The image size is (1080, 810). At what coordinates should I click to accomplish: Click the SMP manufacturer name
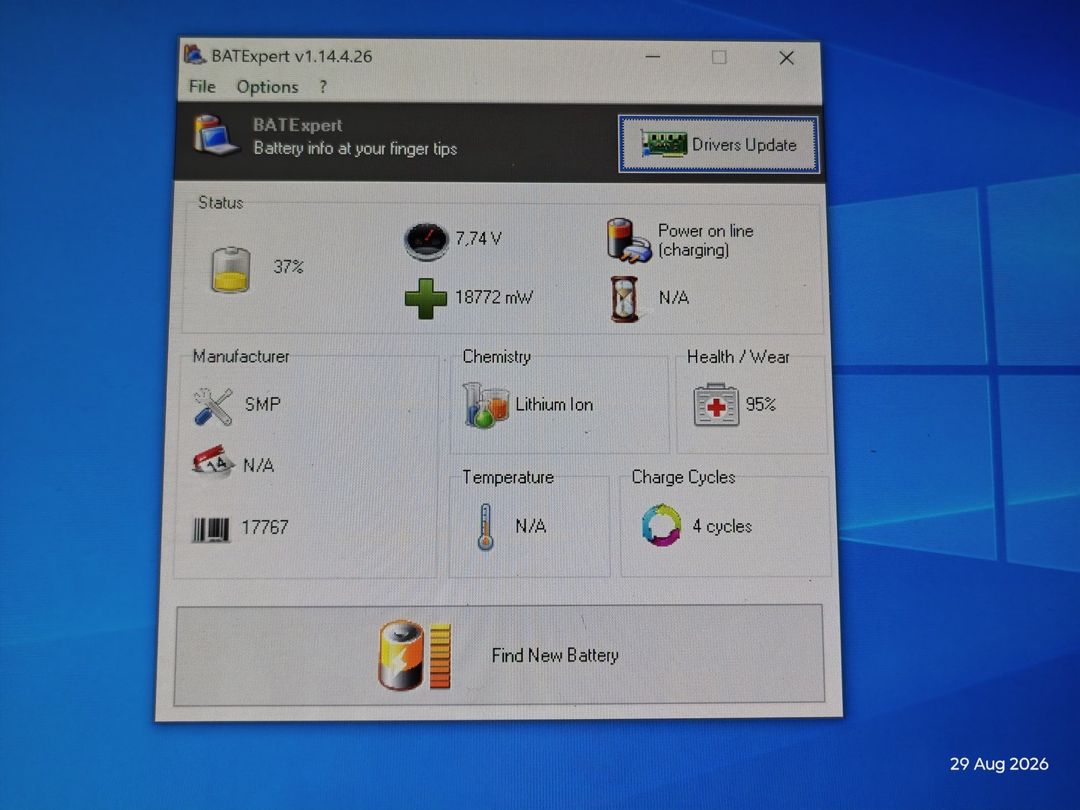(x=262, y=404)
